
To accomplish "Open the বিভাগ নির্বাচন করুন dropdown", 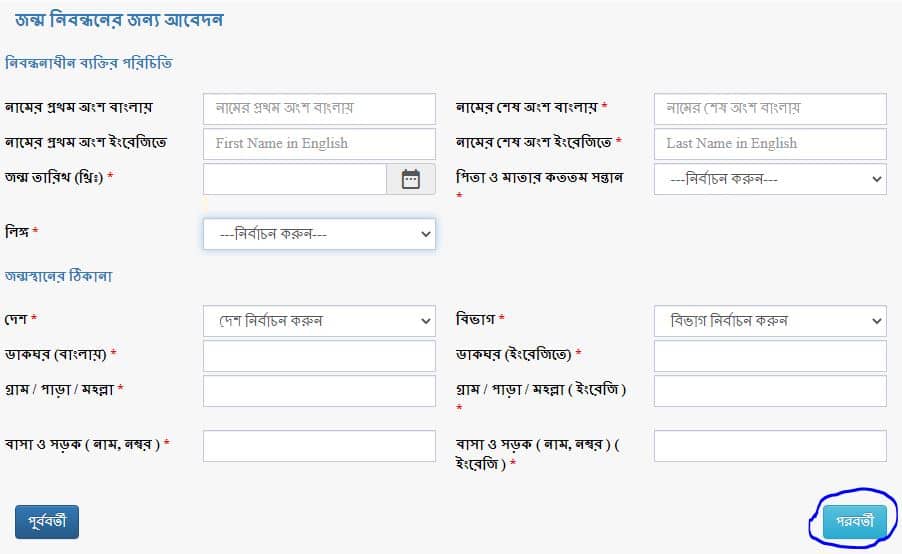I will tap(770, 321).
